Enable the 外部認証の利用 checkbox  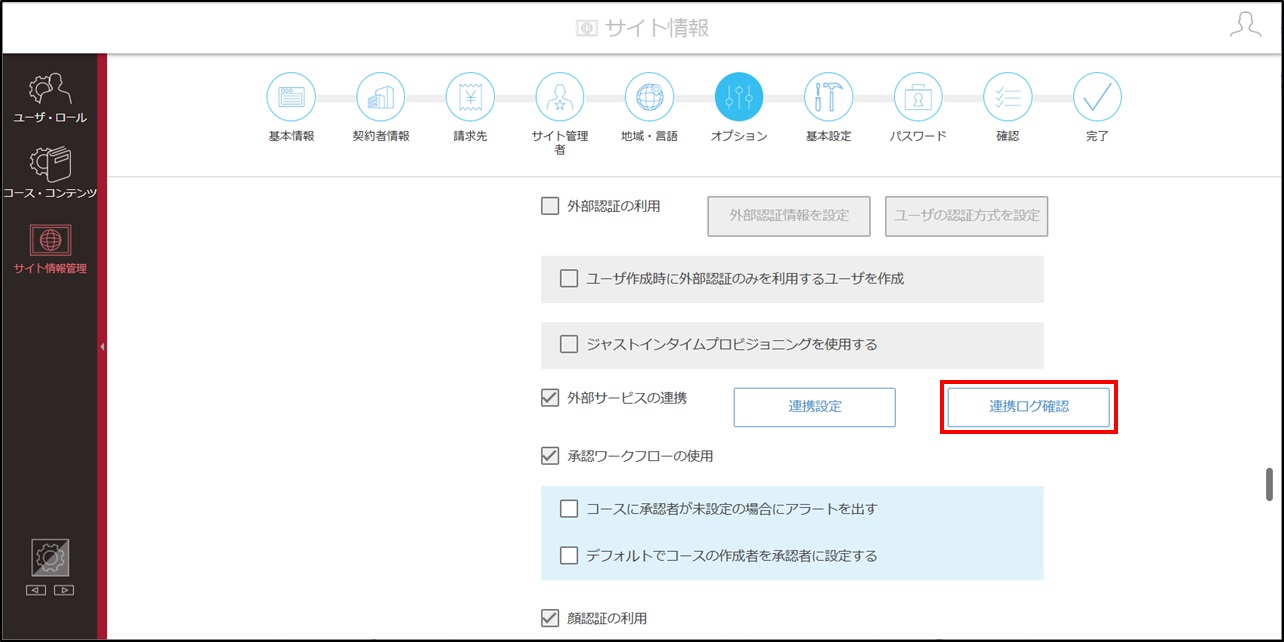pos(550,206)
